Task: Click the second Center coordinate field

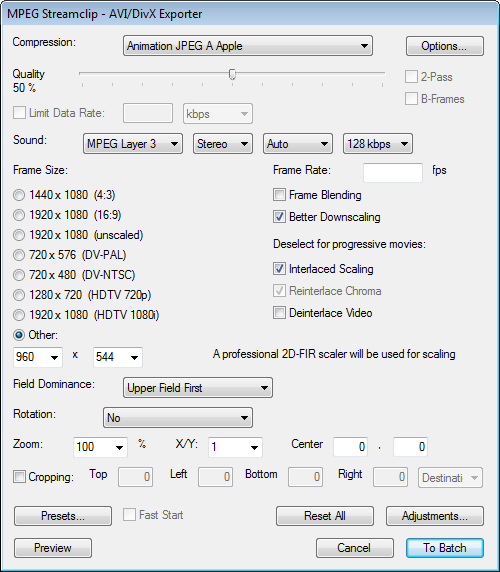Action: coord(410,447)
